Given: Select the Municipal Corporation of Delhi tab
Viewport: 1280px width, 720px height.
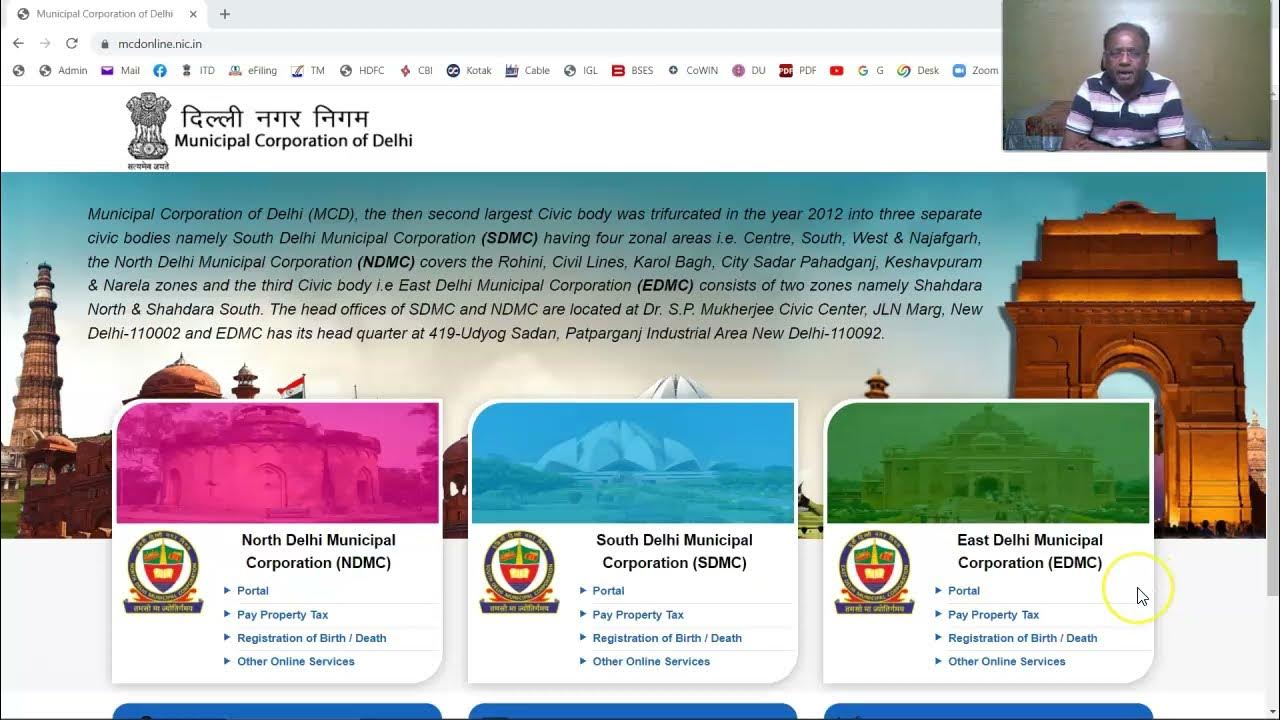Looking at the screenshot, I should click(x=107, y=14).
